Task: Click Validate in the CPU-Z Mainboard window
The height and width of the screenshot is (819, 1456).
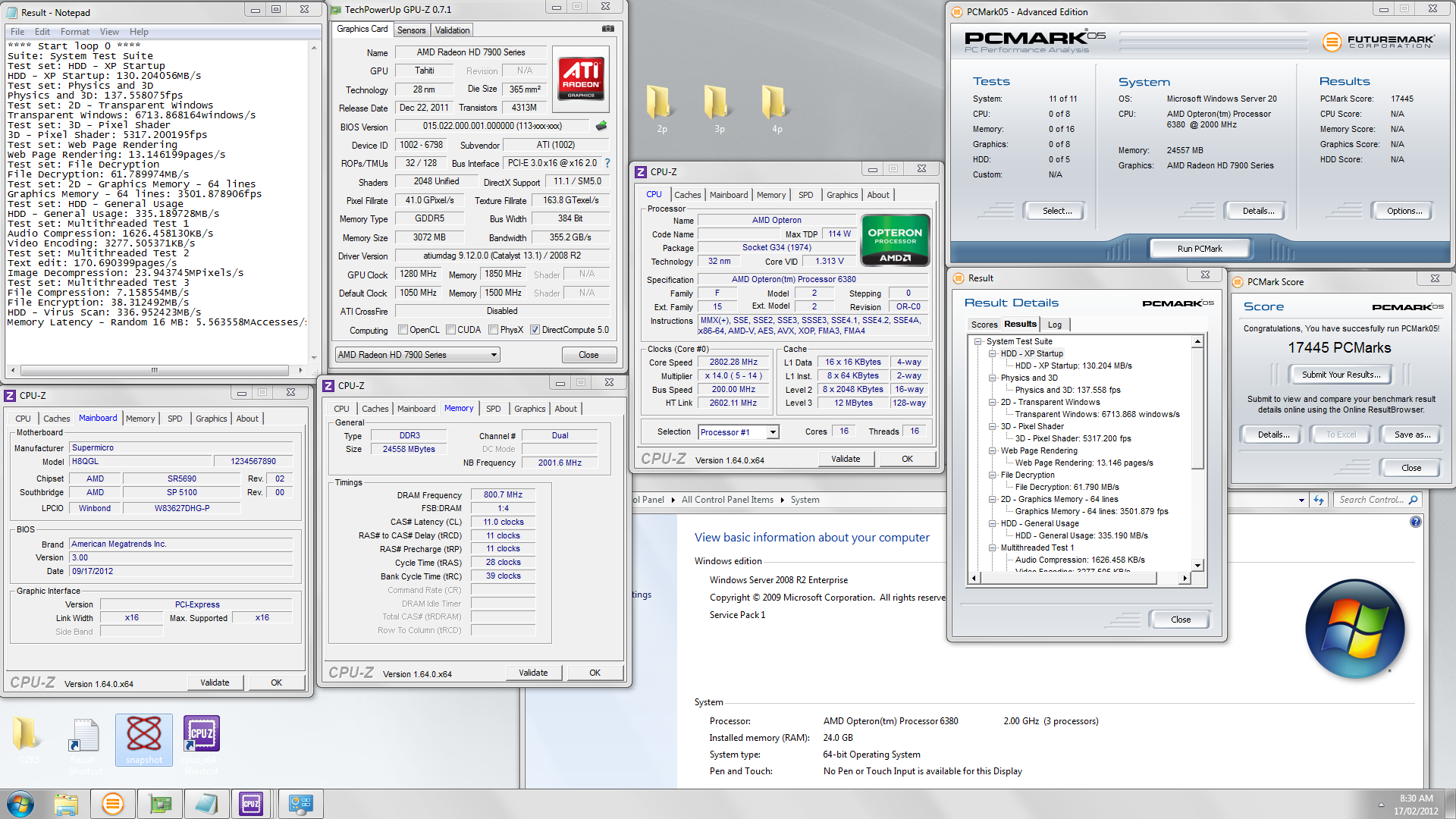Action: click(x=215, y=682)
